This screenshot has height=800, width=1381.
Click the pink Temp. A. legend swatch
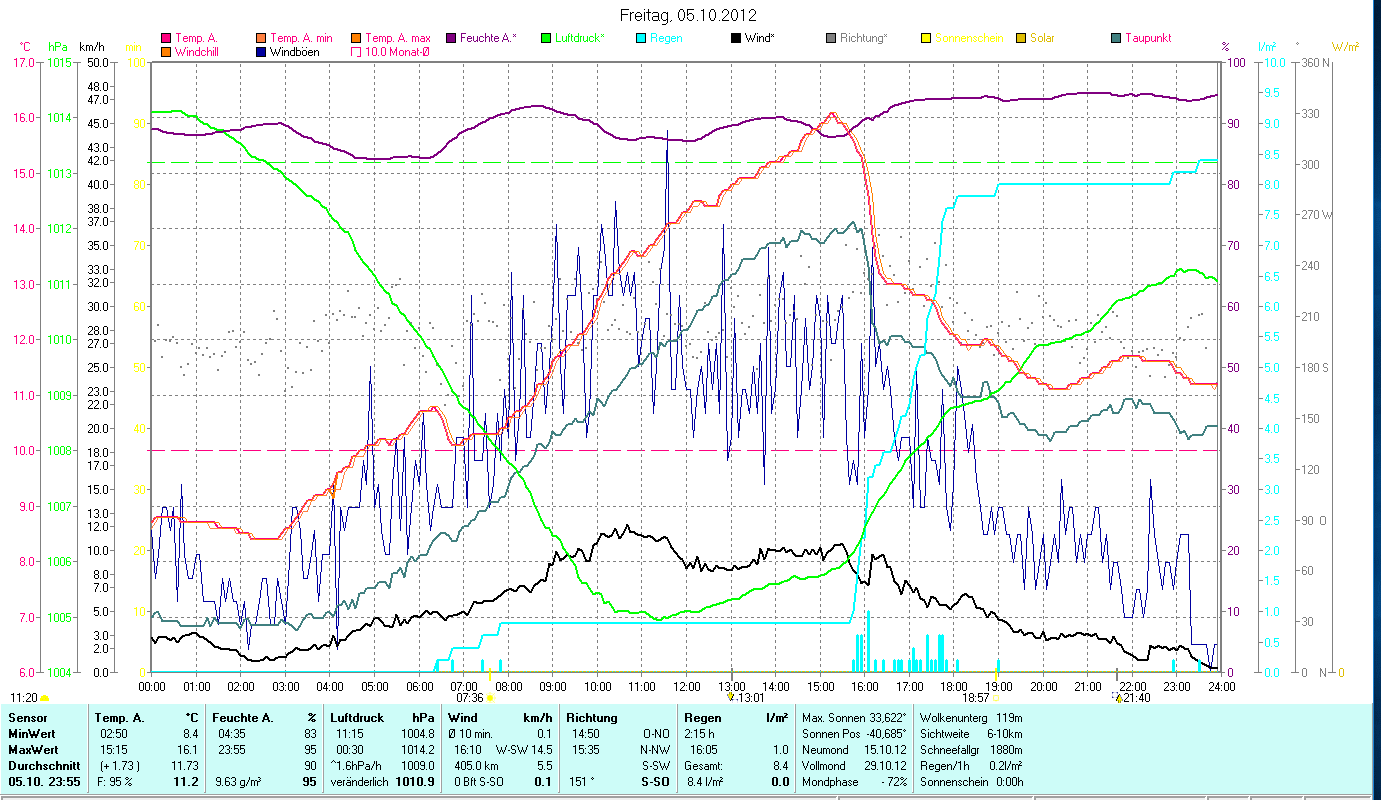tap(166, 38)
